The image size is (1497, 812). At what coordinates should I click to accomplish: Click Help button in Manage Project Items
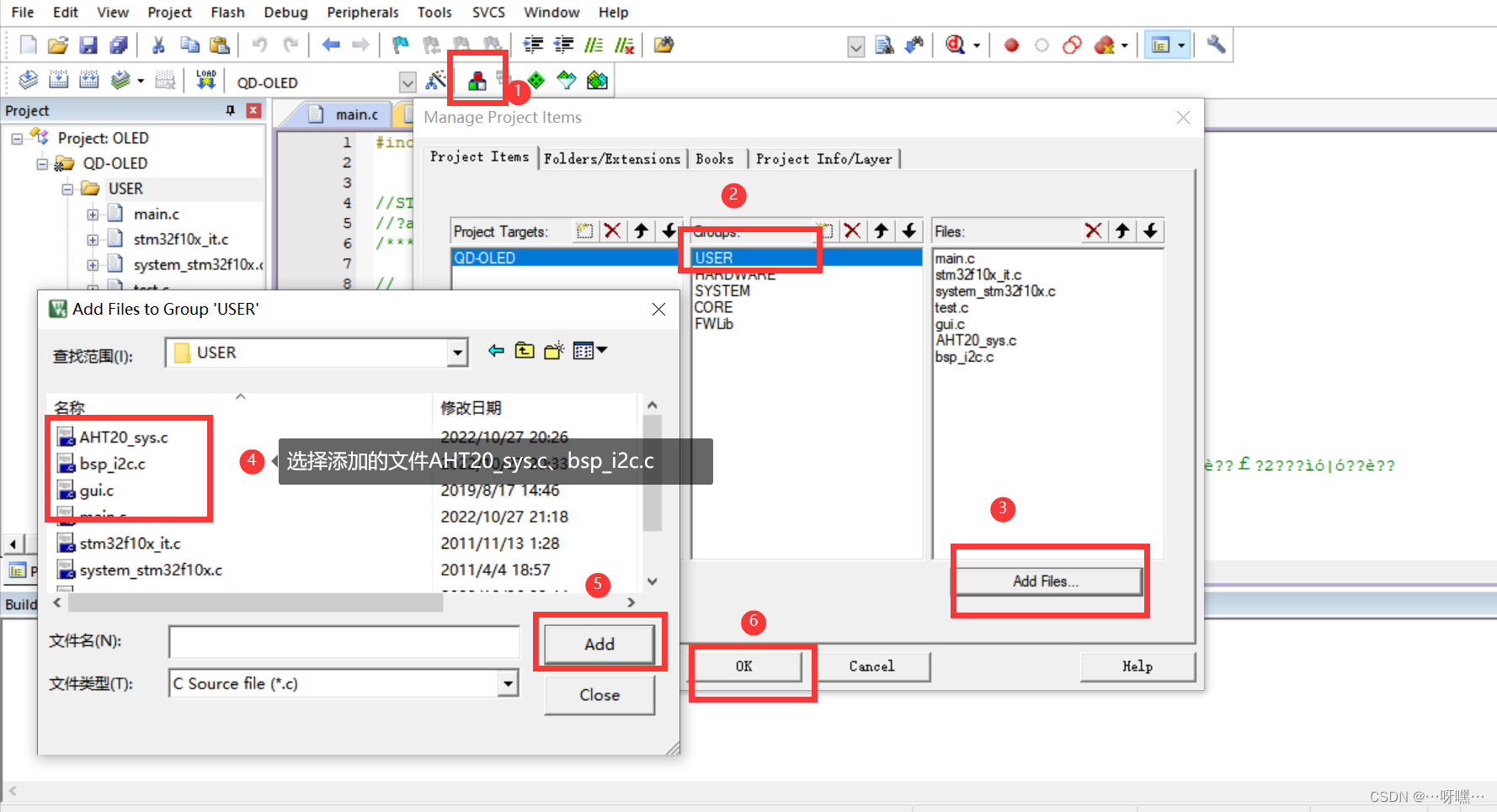(1137, 666)
